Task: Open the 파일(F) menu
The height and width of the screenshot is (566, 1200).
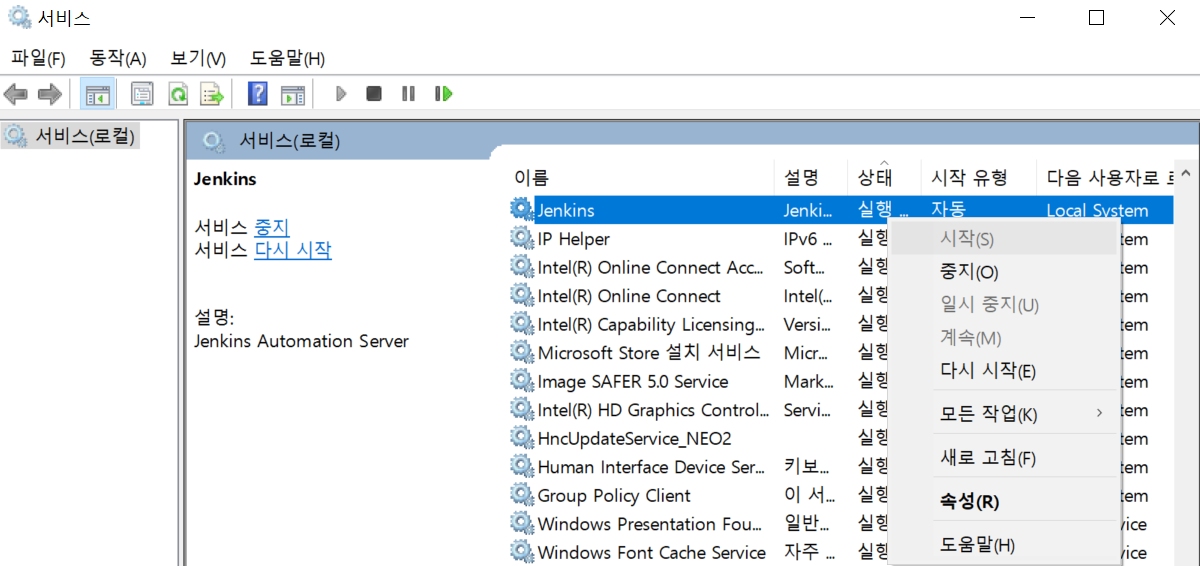Action: click(x=38, y=58)
